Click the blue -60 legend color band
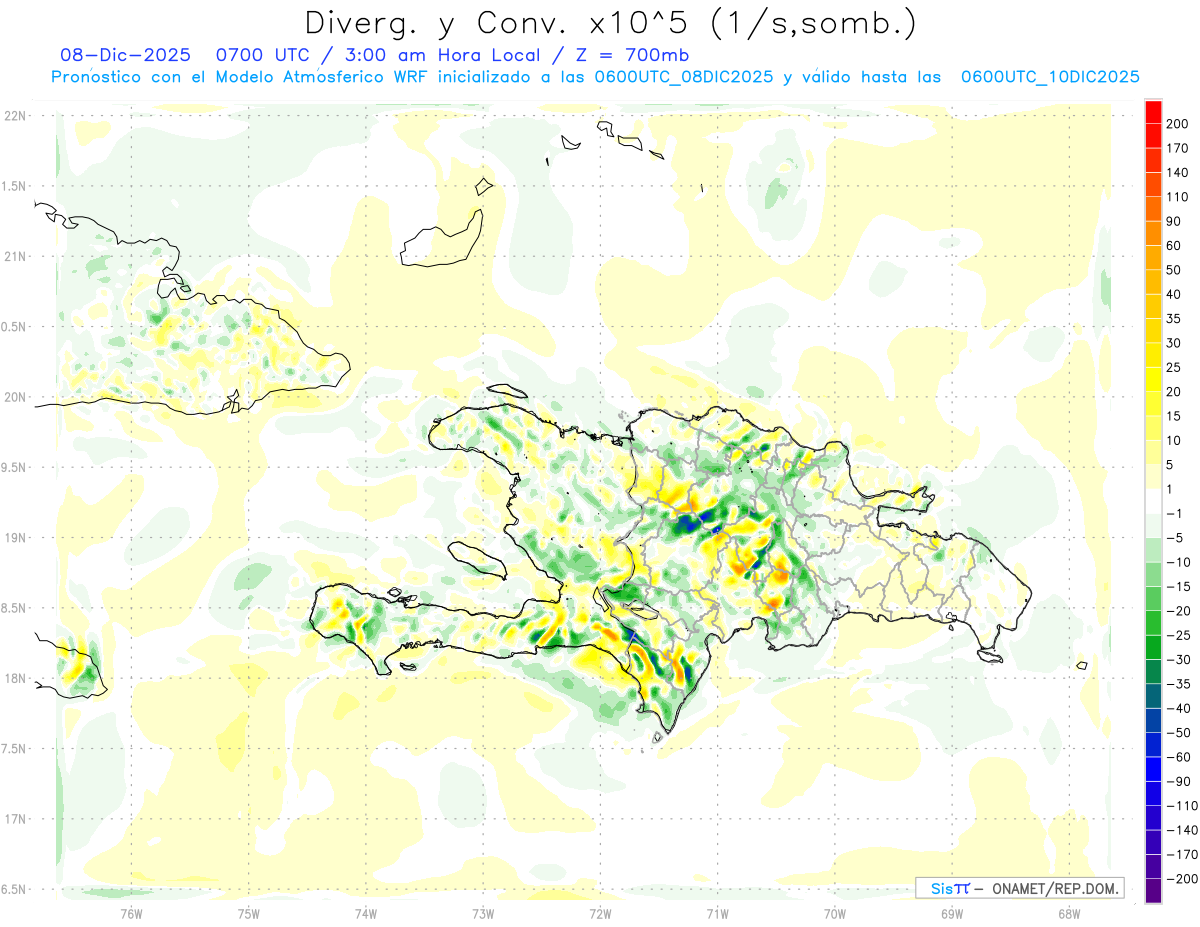1200x927 pixels. pos(1153,768)
